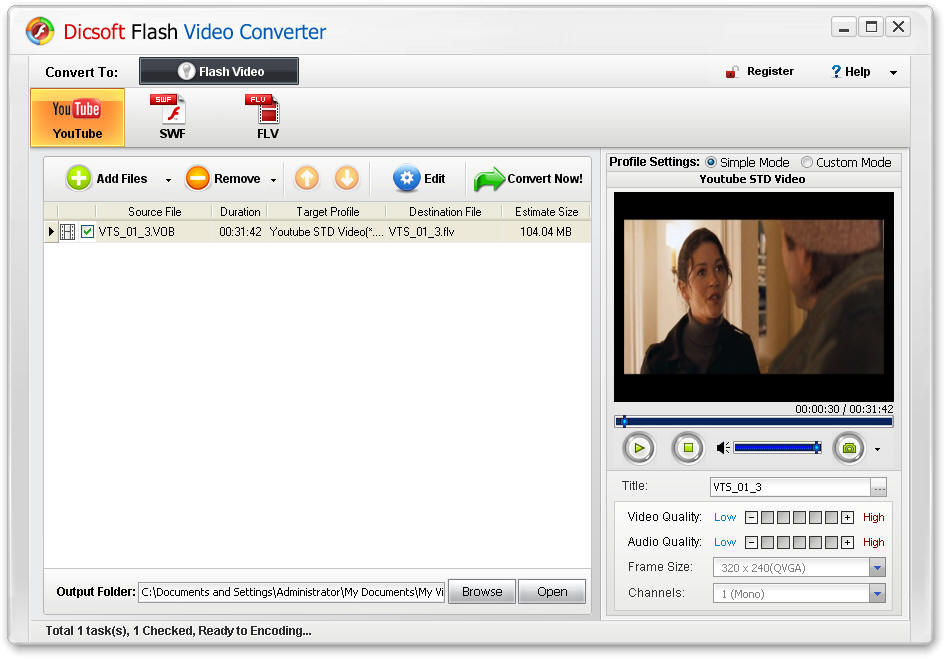Screen dimensions: 945x658
Task: Stop the preview video
Action: [688, 448]
